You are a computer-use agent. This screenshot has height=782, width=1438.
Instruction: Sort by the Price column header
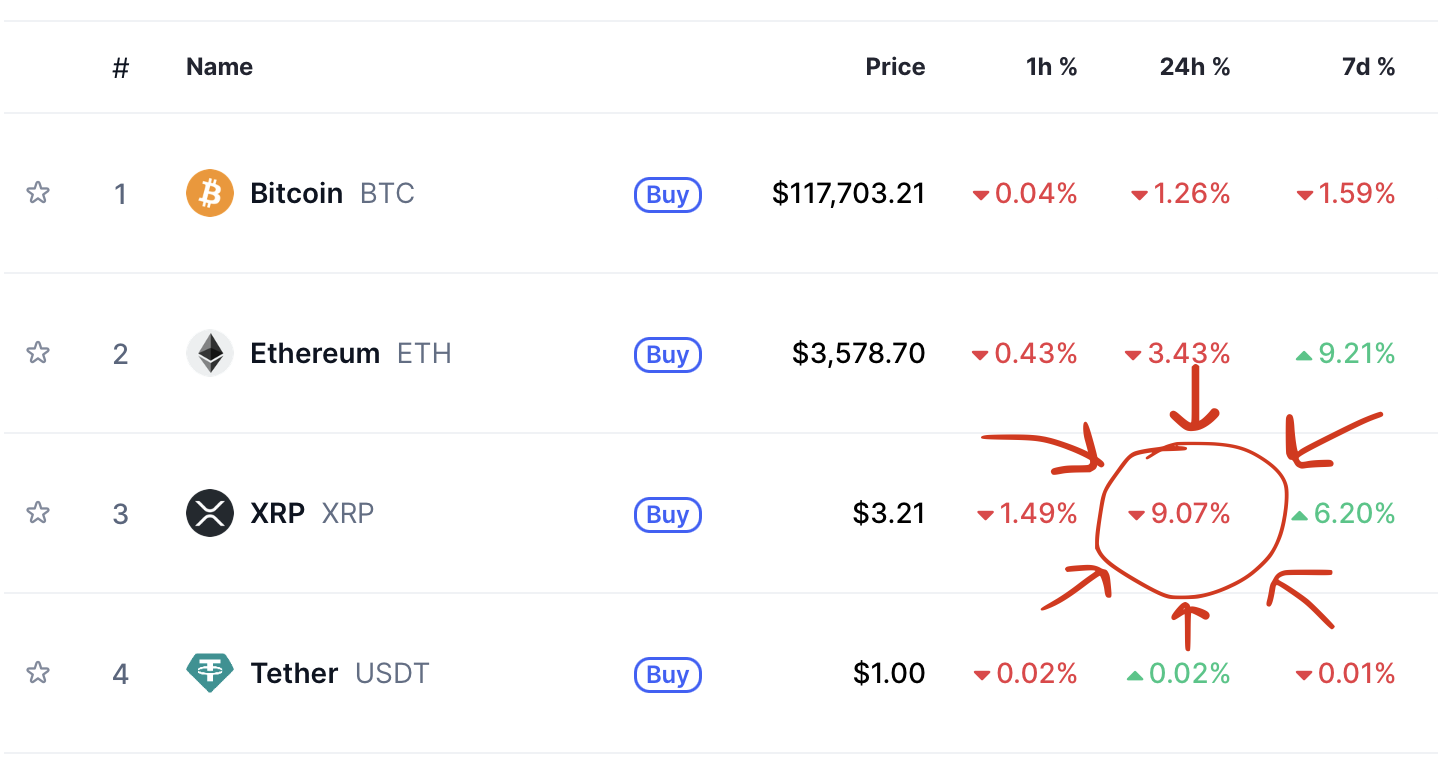pyautogui.click(x=895, y=67)
